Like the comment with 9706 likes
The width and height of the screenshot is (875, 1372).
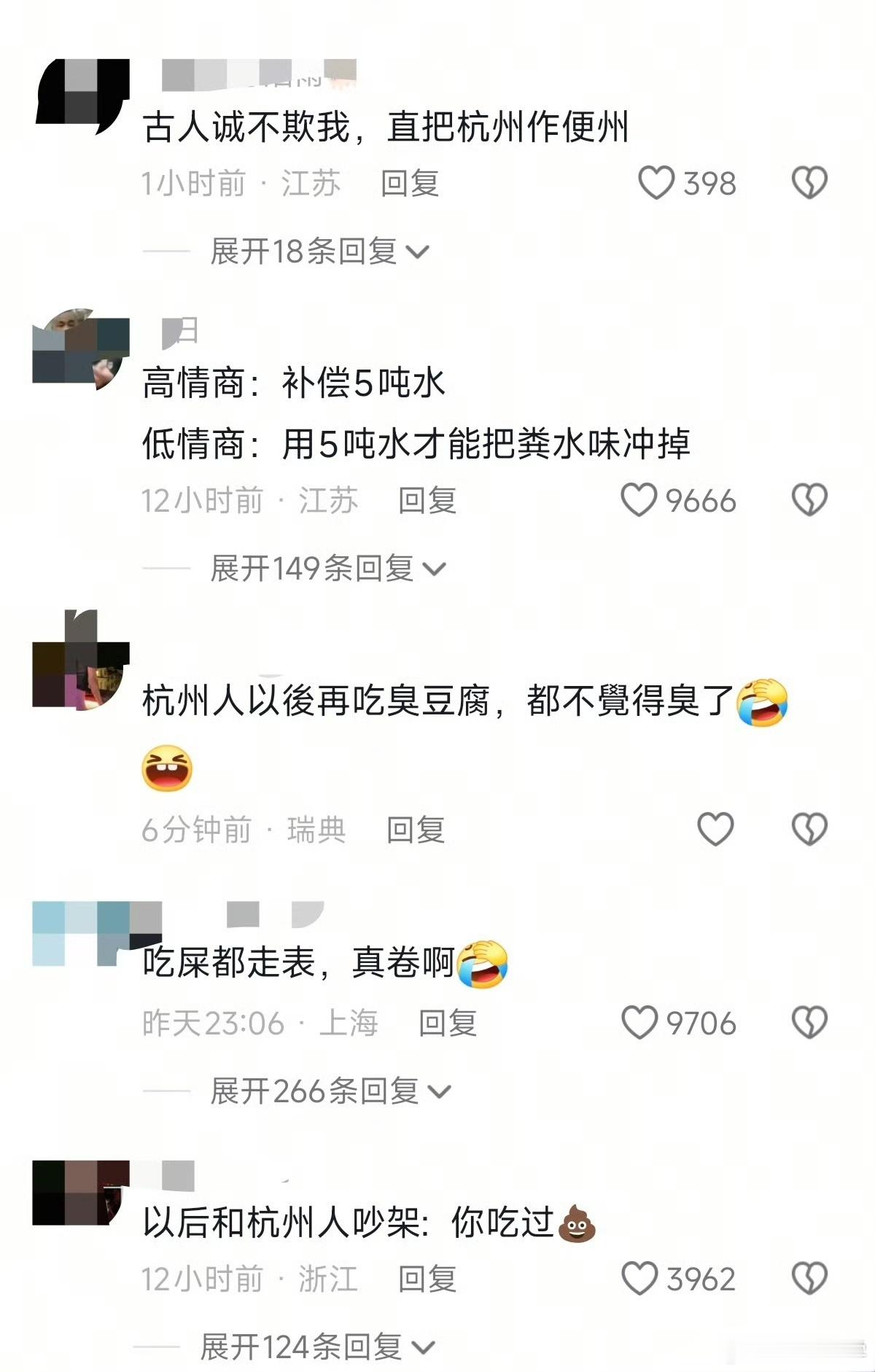tap(639, 1023)
